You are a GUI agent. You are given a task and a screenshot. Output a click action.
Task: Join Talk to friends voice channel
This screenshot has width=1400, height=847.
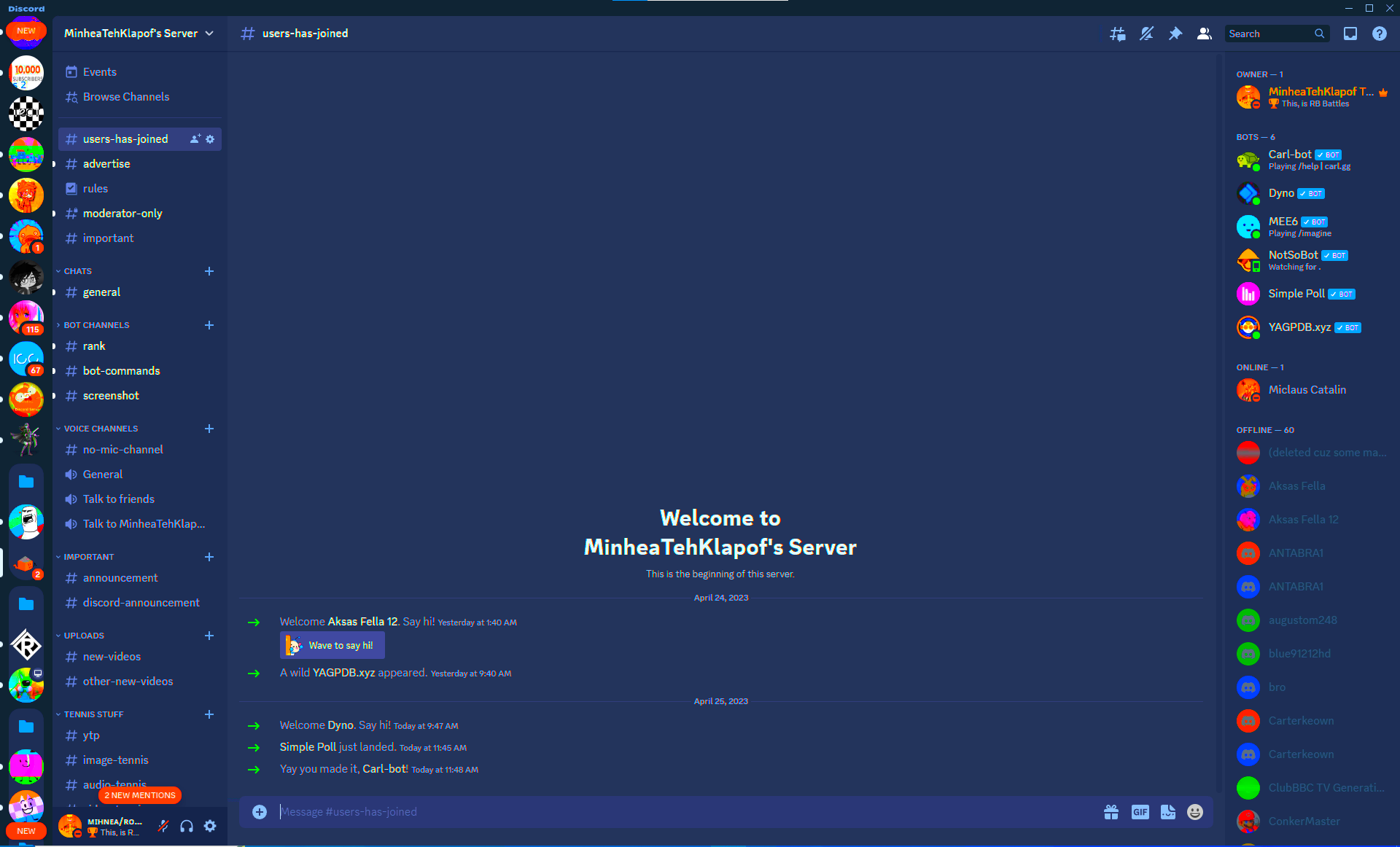tap(140, 499)
